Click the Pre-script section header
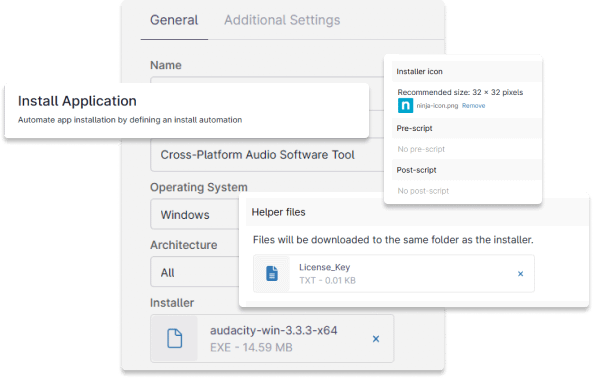 (x=467, y=128)
